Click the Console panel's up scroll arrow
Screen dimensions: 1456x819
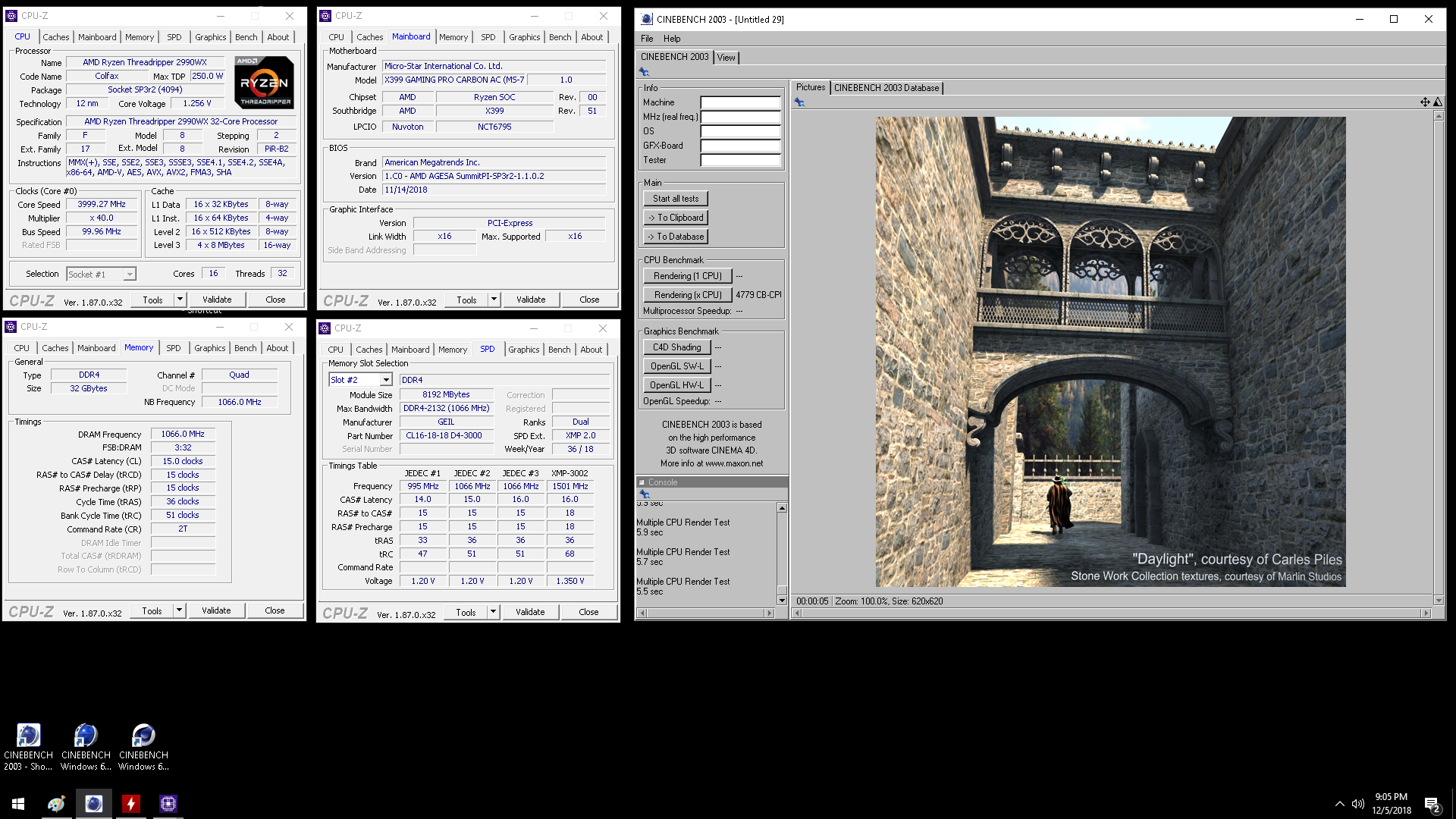[x=782, y=508]
